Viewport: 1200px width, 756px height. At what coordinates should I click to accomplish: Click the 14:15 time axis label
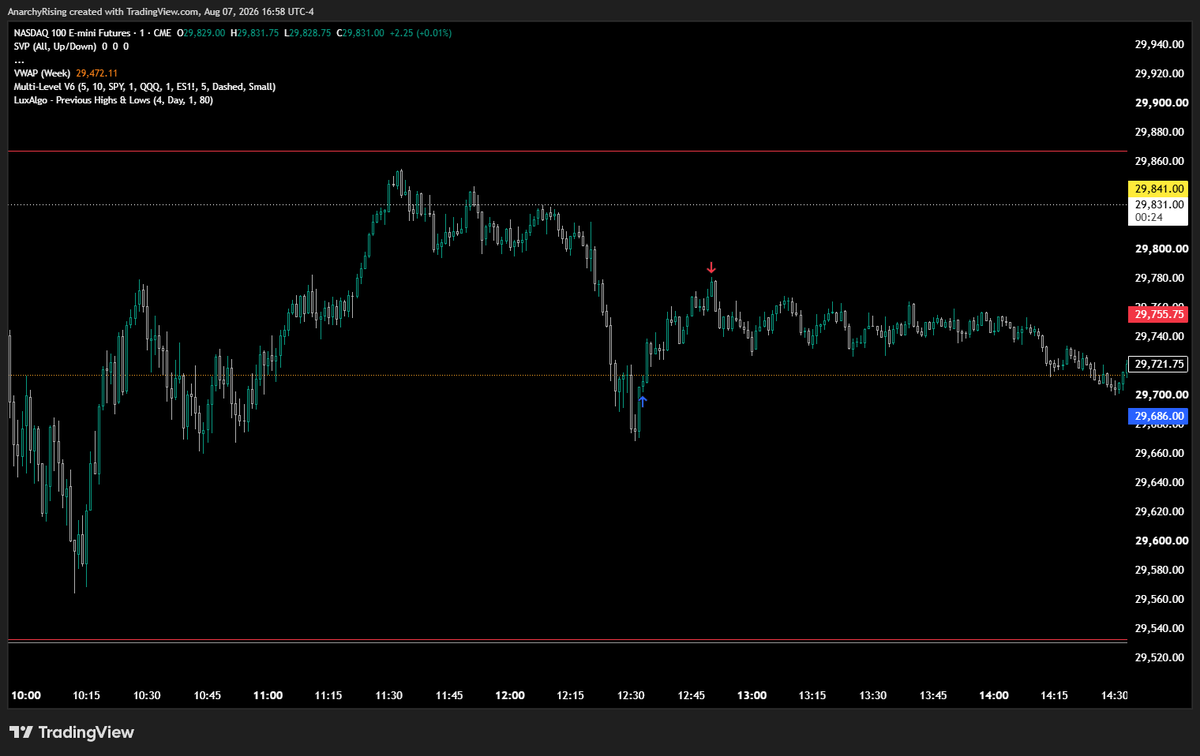coord(1054,695)
